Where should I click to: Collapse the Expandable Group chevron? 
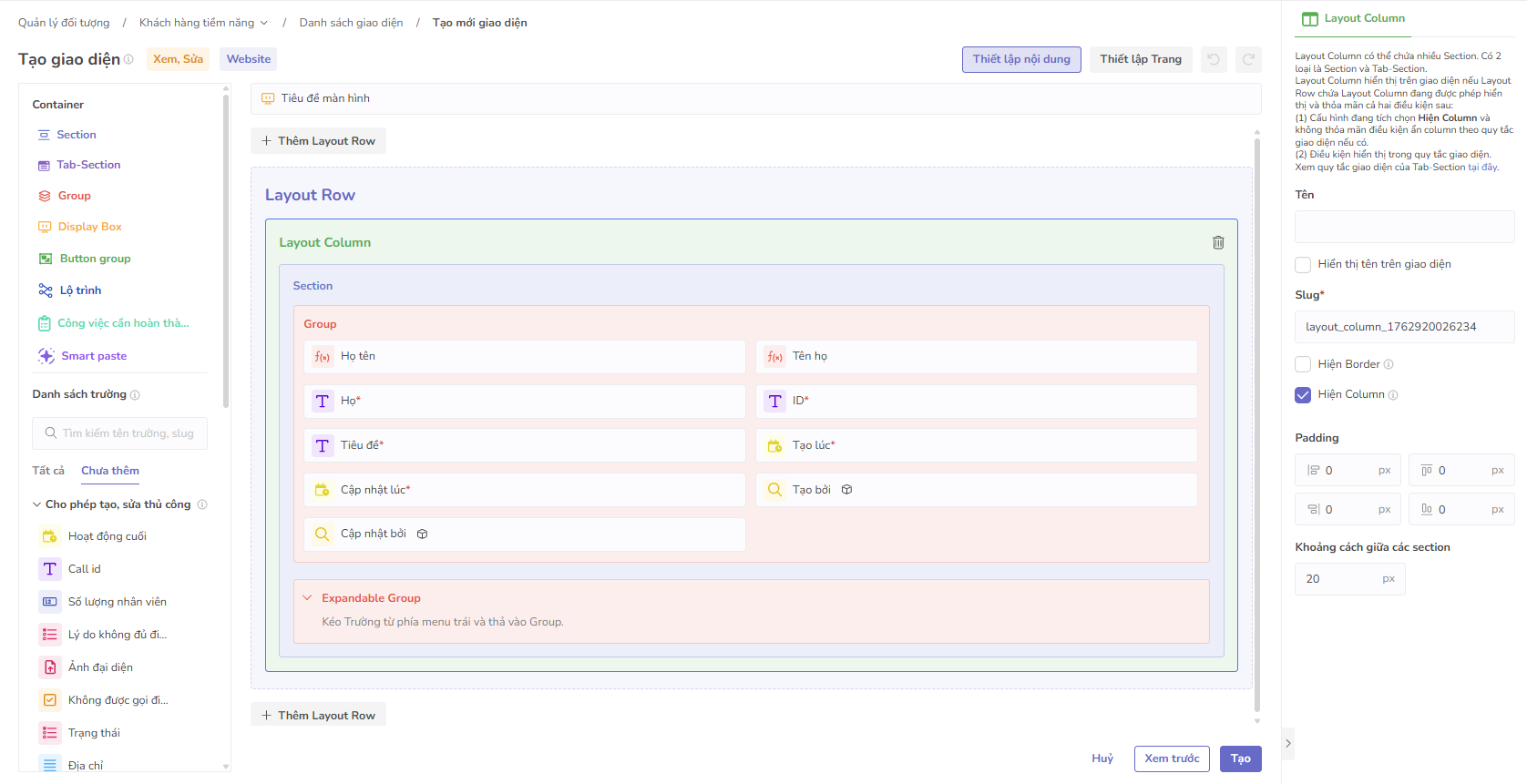point(308,598)
